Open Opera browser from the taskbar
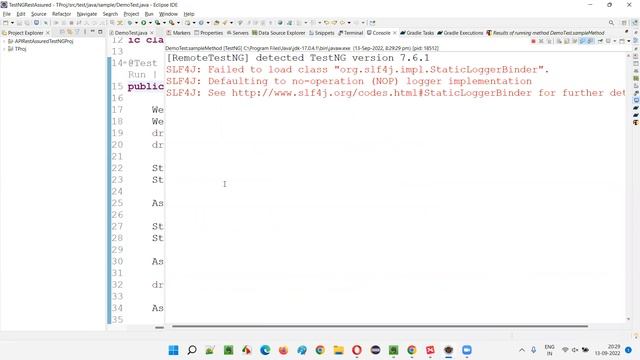Image resolution: width=640 pixels, height=360 pixels. (357, 350)
